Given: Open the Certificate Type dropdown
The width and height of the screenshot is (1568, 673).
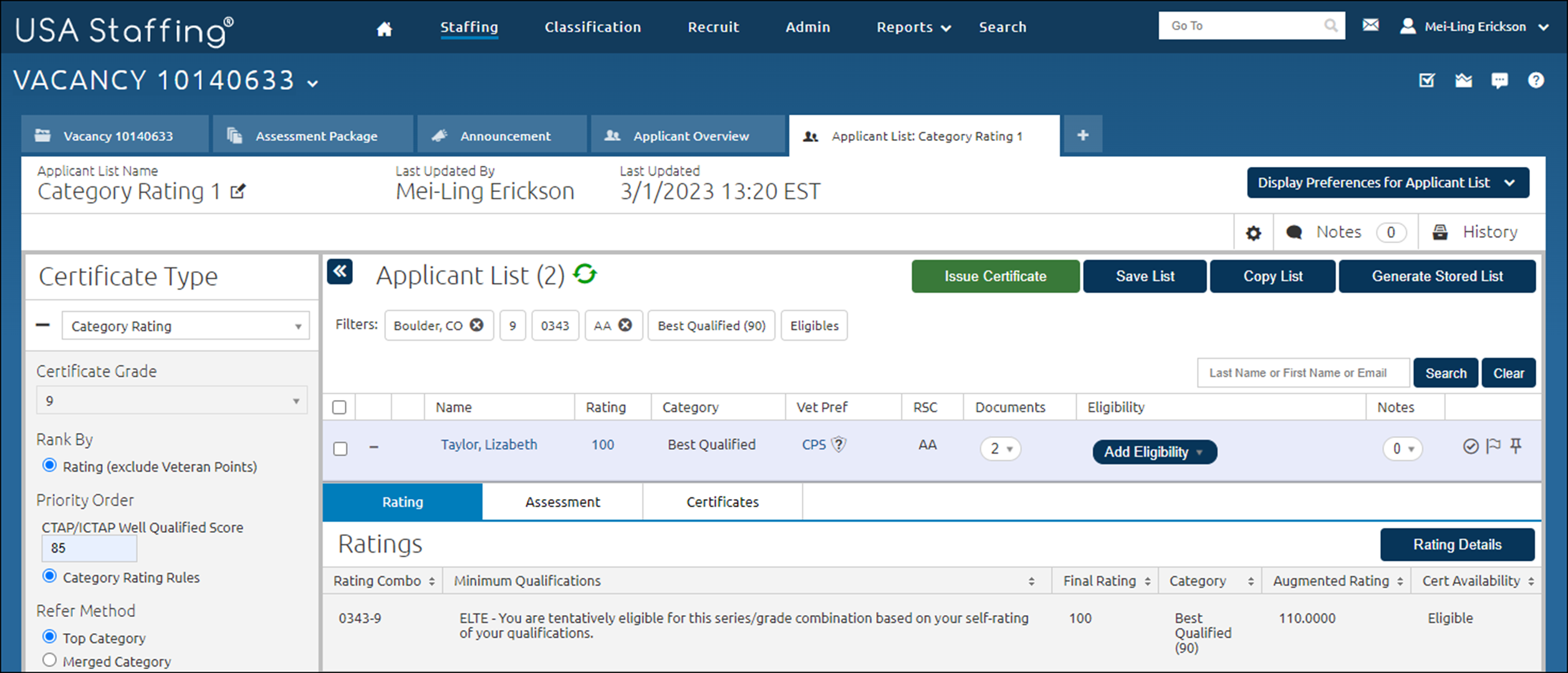Looking at the screenshot, I should click(185, 326).
